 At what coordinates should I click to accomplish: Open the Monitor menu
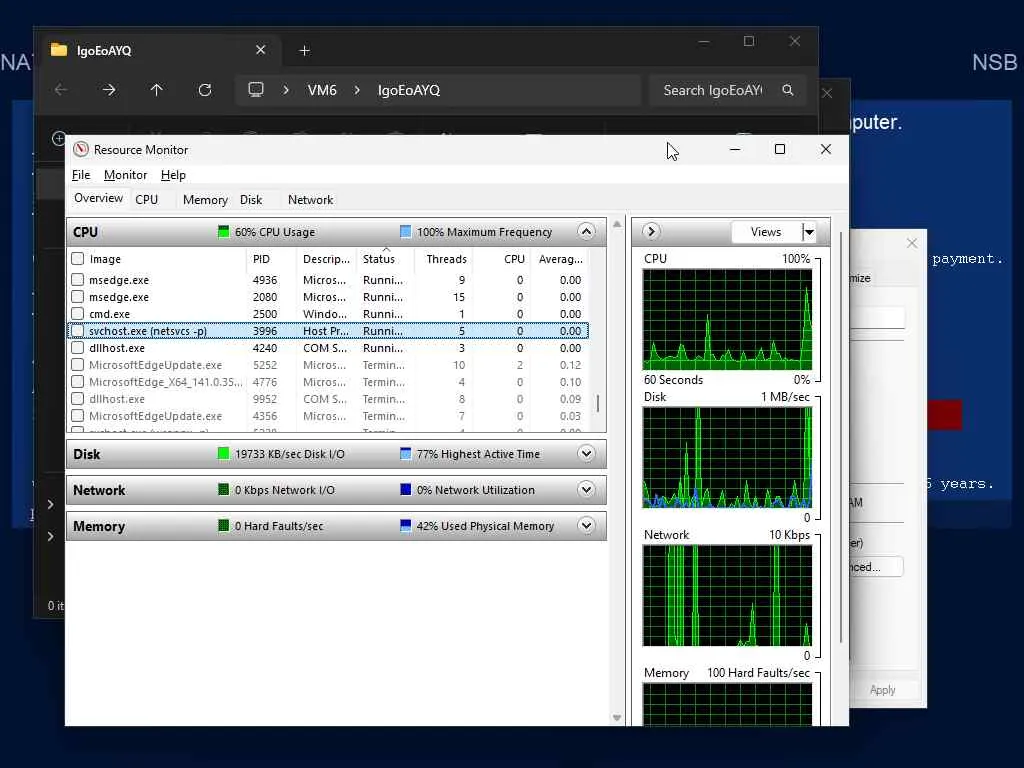(125, 175)
